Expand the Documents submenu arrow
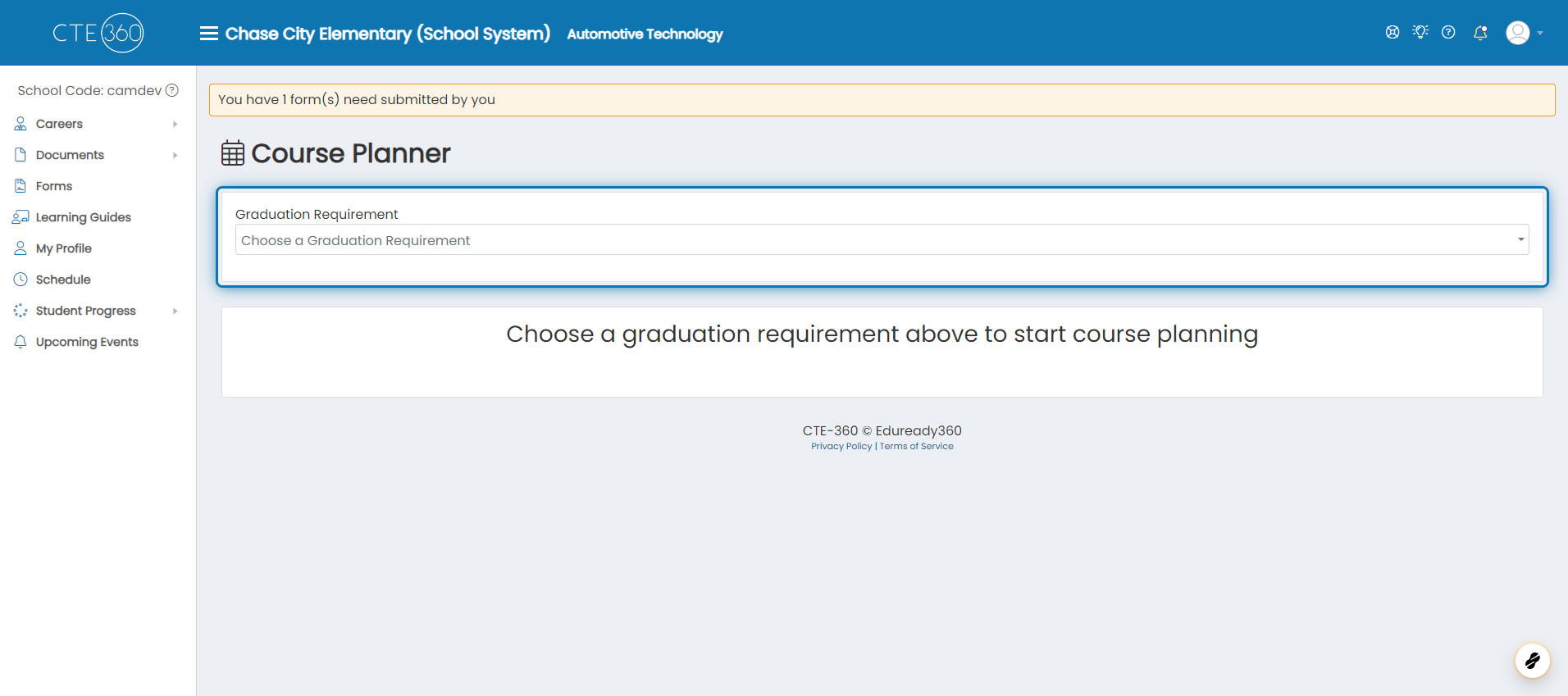The width and height of the screenshot is (1568, 696). click(175, 155)
